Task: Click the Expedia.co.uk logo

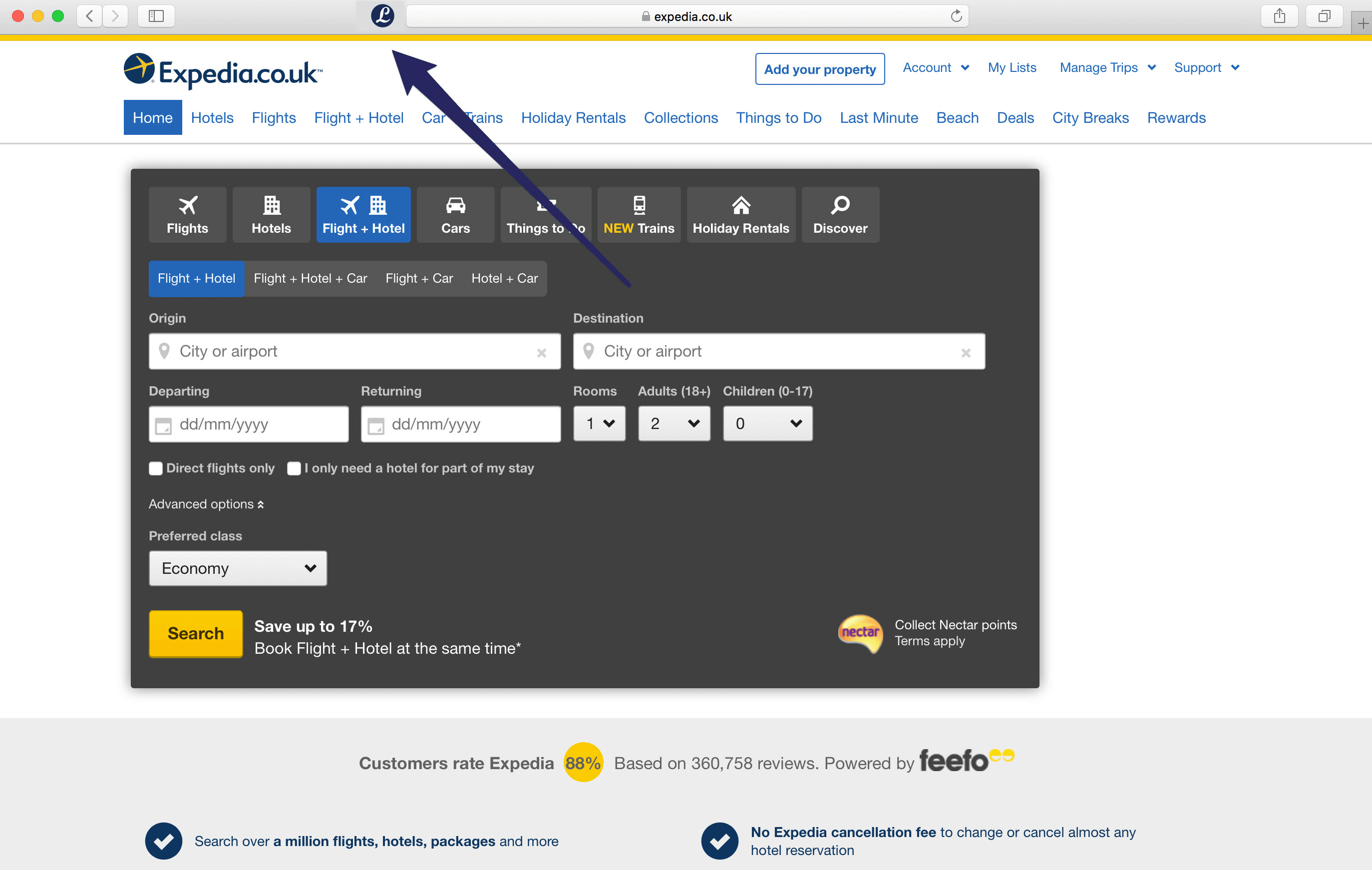Action: pyautogui.click(x=223, y=71)
